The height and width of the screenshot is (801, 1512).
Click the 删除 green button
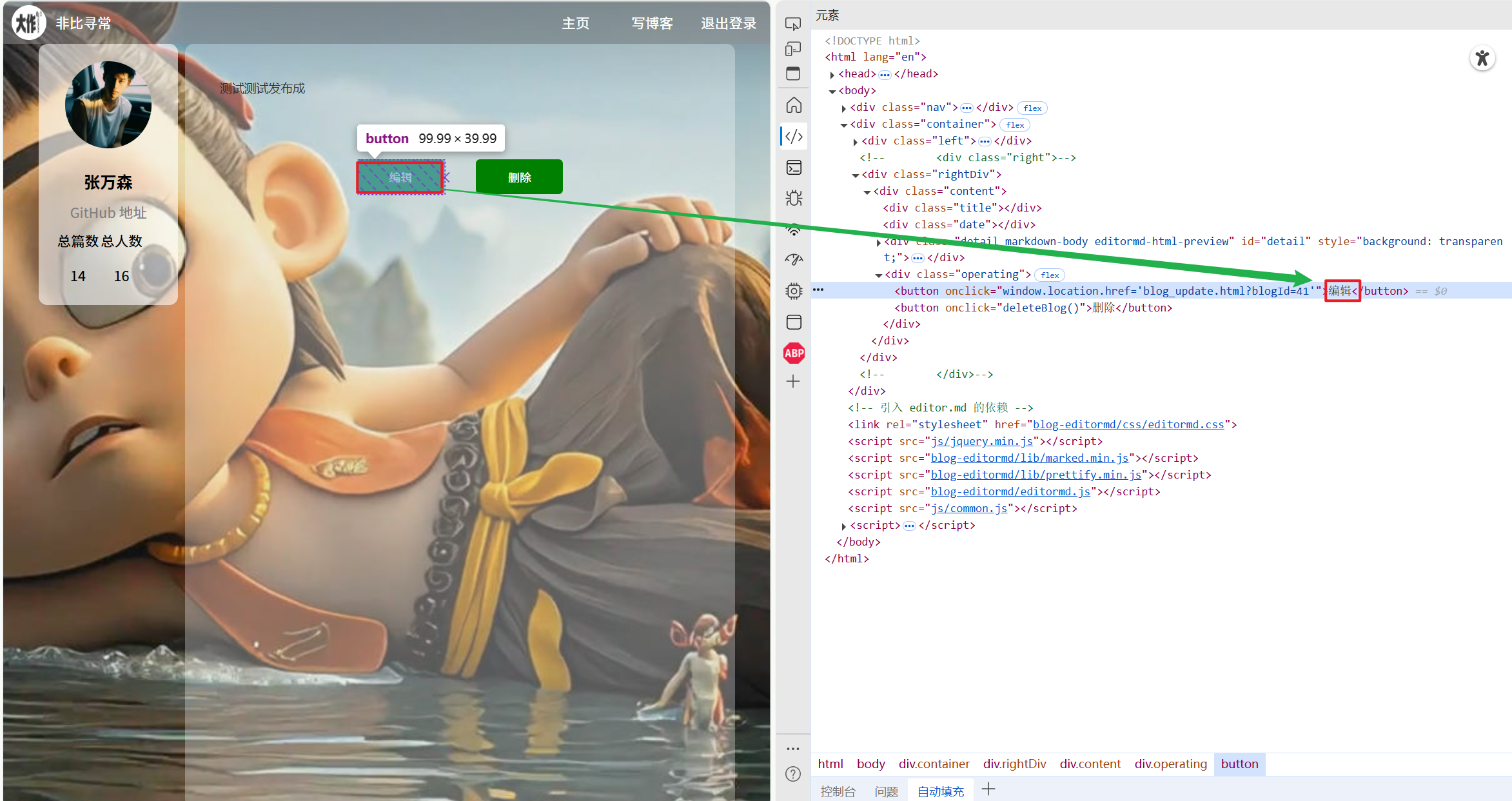[x=519, y=177]
